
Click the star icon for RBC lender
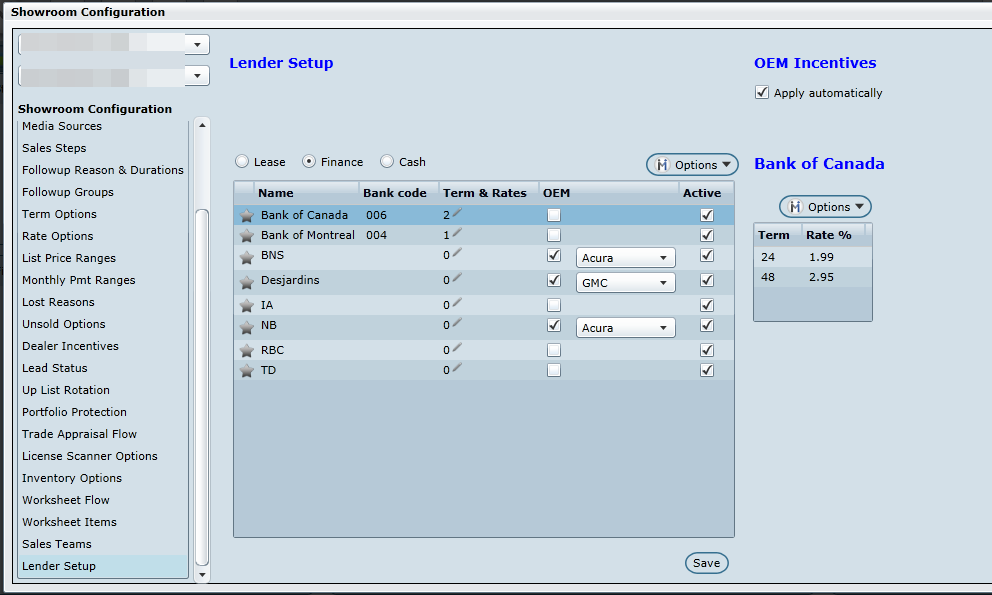[x=246, y=351]
